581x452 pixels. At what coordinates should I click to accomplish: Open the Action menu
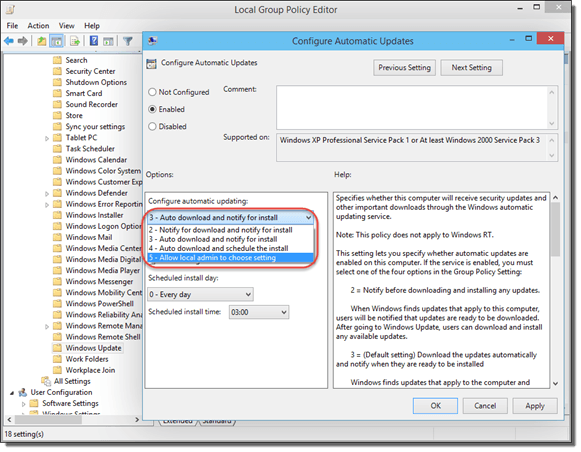point(38,26)
